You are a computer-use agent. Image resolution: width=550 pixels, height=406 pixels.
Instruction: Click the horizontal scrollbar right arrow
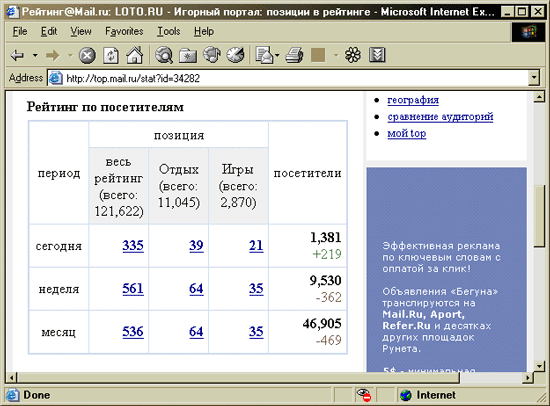point(528,378)
